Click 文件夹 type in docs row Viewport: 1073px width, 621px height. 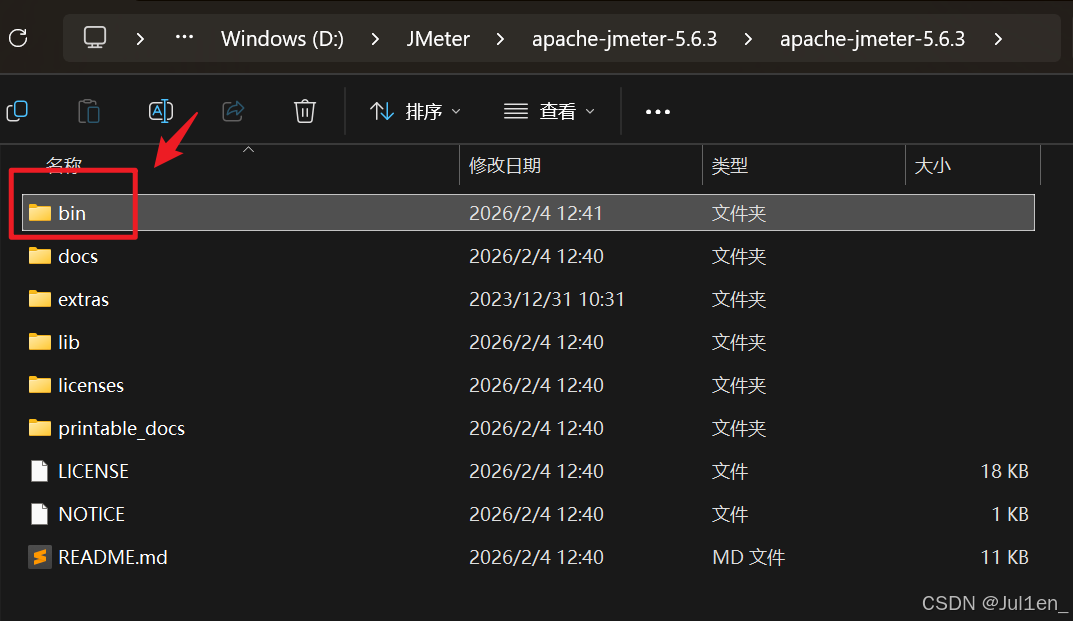pyautogui.click(x=739, y=256)
